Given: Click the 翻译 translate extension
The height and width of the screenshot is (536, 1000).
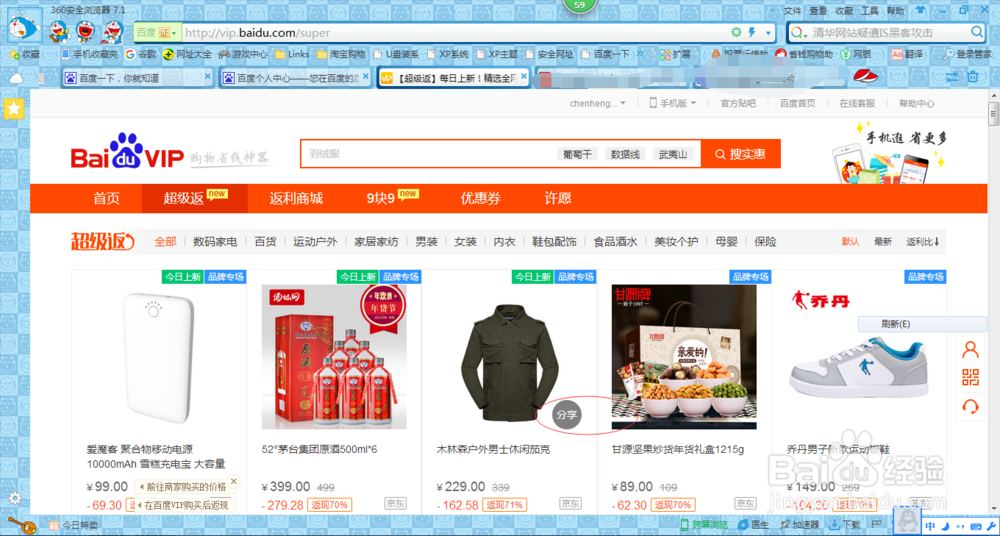Looking at the screenshot, I should coord(908,55).
